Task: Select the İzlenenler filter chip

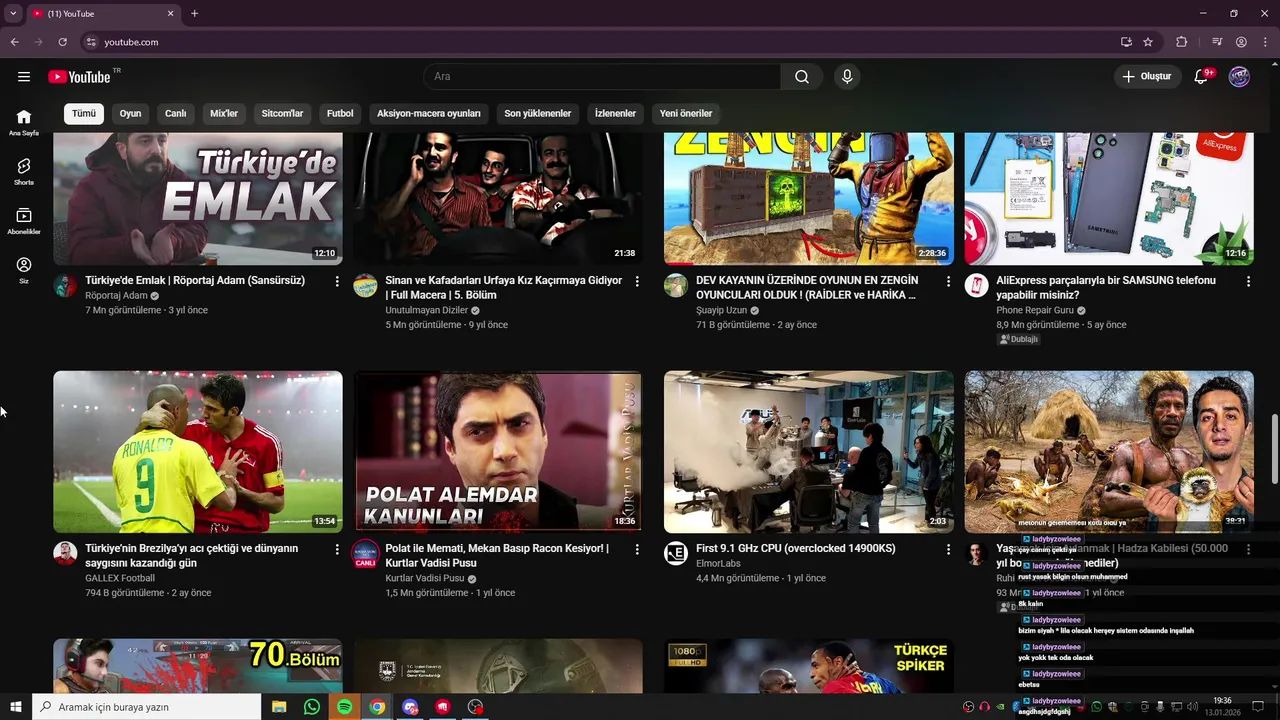Action: pos(615,114)
